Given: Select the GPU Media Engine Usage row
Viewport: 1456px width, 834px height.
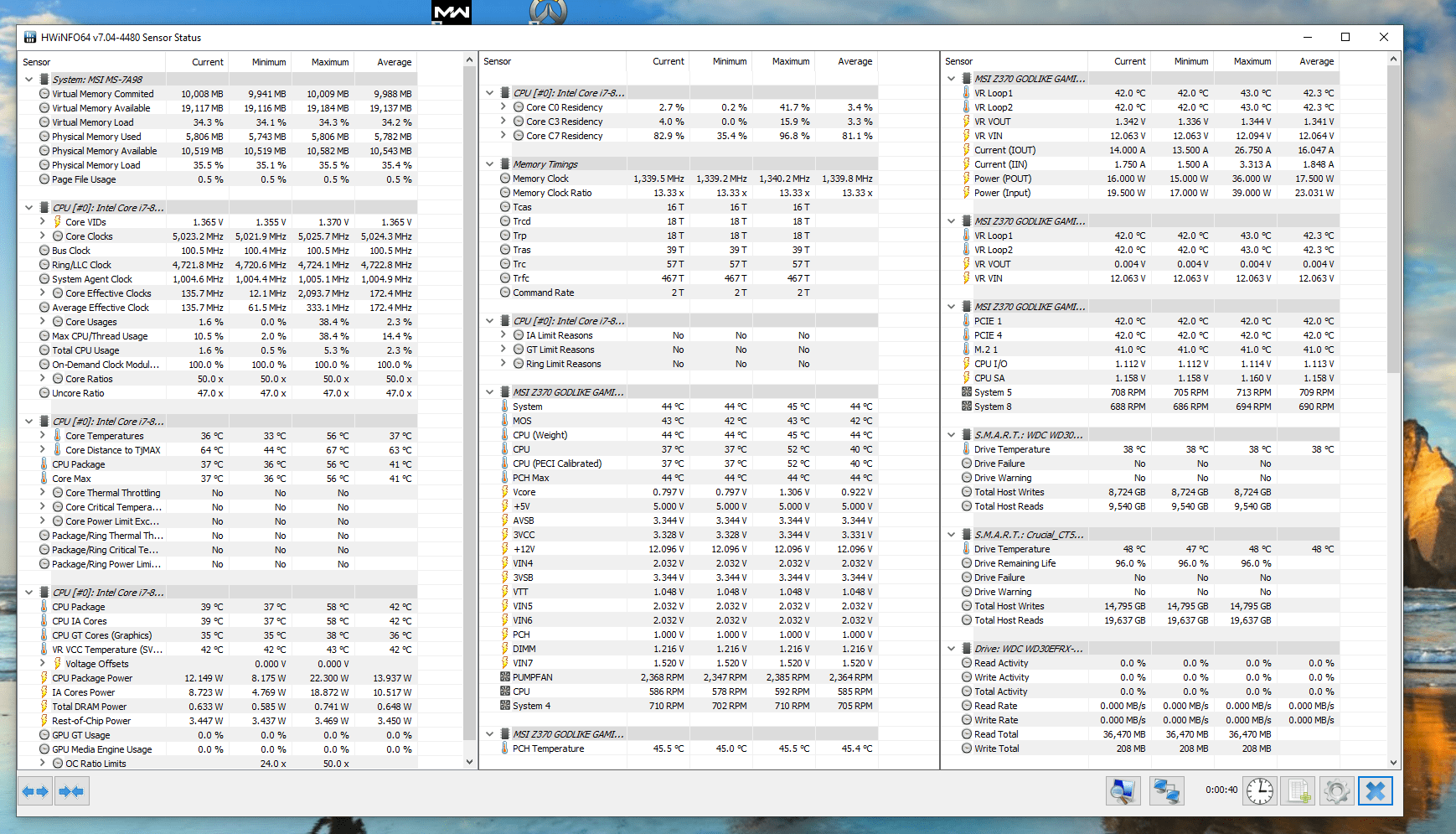Looking at the screenshot, I should 218,749.
